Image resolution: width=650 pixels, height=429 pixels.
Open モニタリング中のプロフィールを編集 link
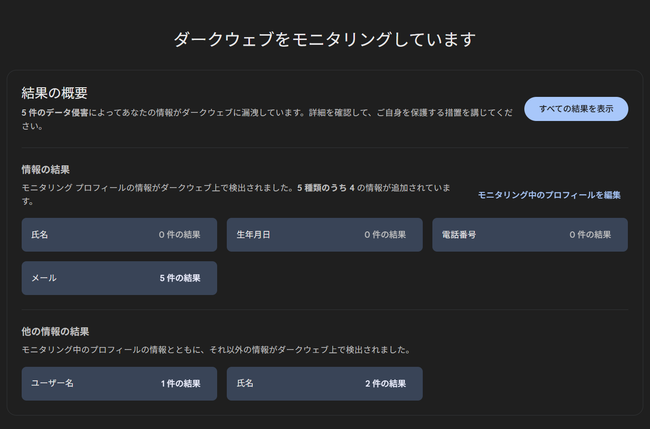pyautogui.click(x=549, y=195)
